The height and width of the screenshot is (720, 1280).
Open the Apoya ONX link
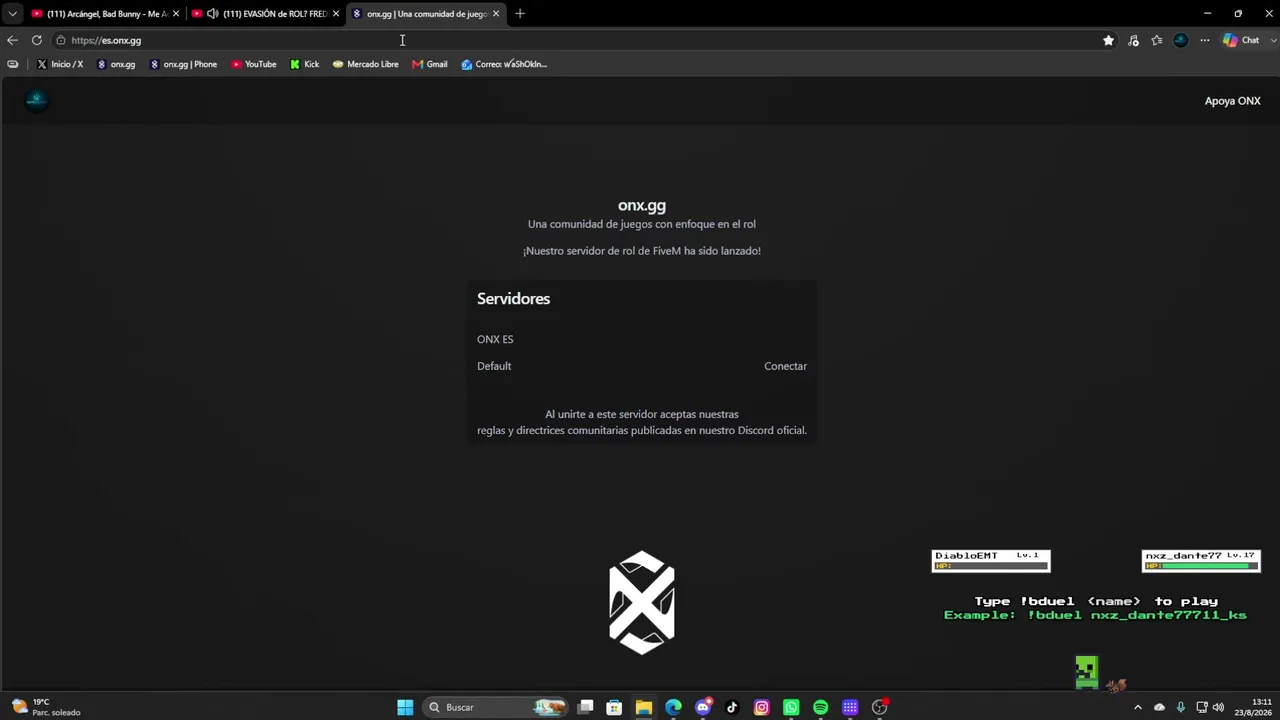coord(1232,101)
